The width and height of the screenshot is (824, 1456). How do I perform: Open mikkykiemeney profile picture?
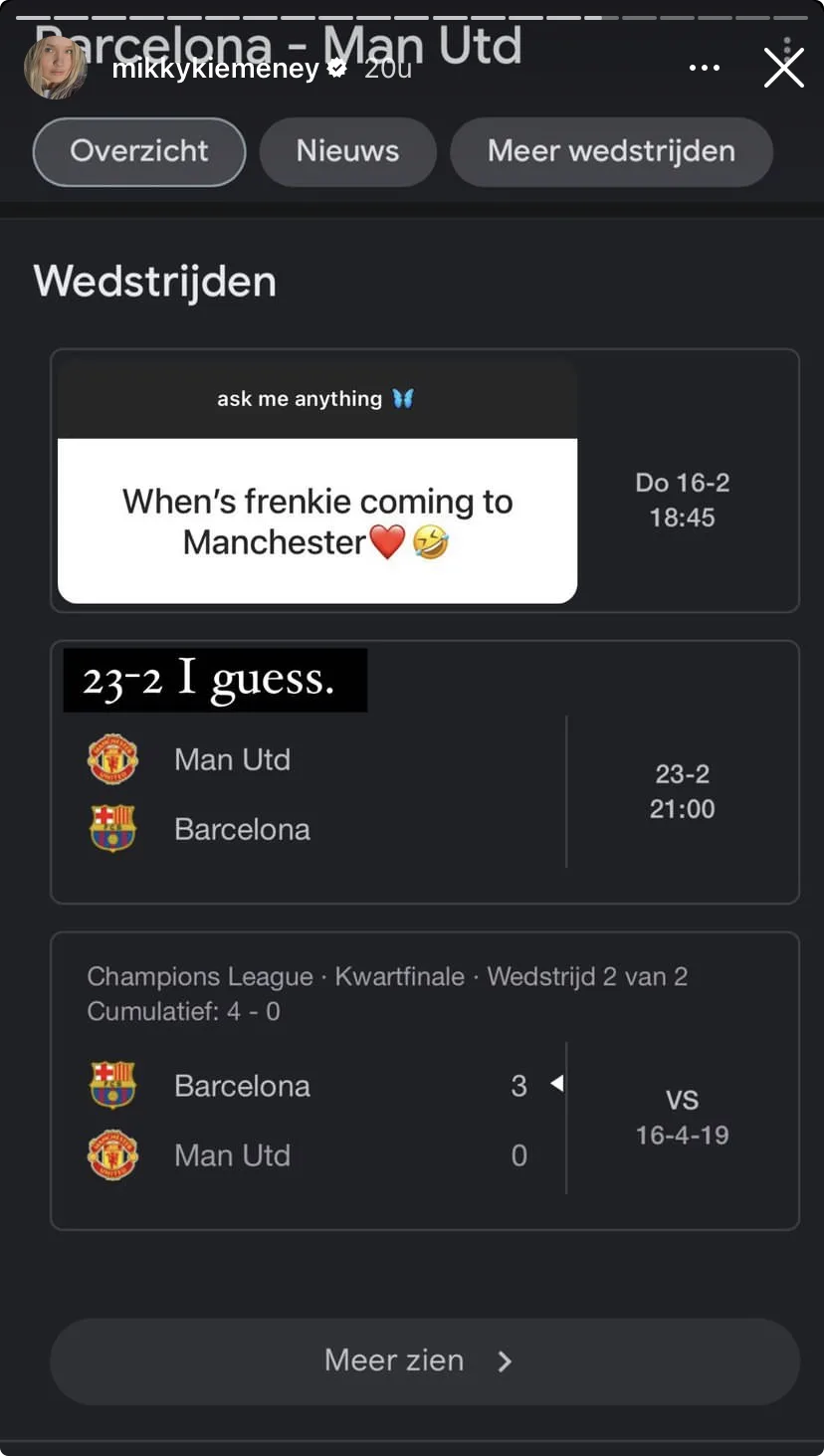(x=56, y=69)
